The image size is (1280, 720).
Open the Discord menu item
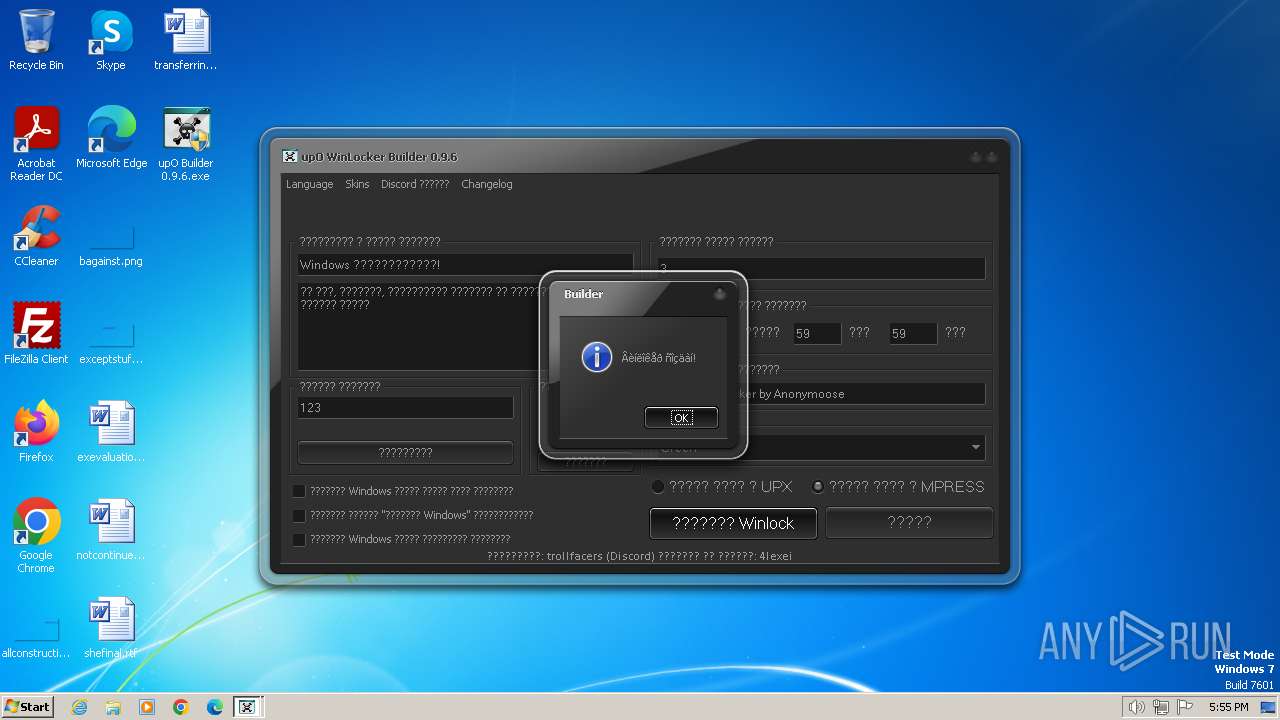(415, 184)
